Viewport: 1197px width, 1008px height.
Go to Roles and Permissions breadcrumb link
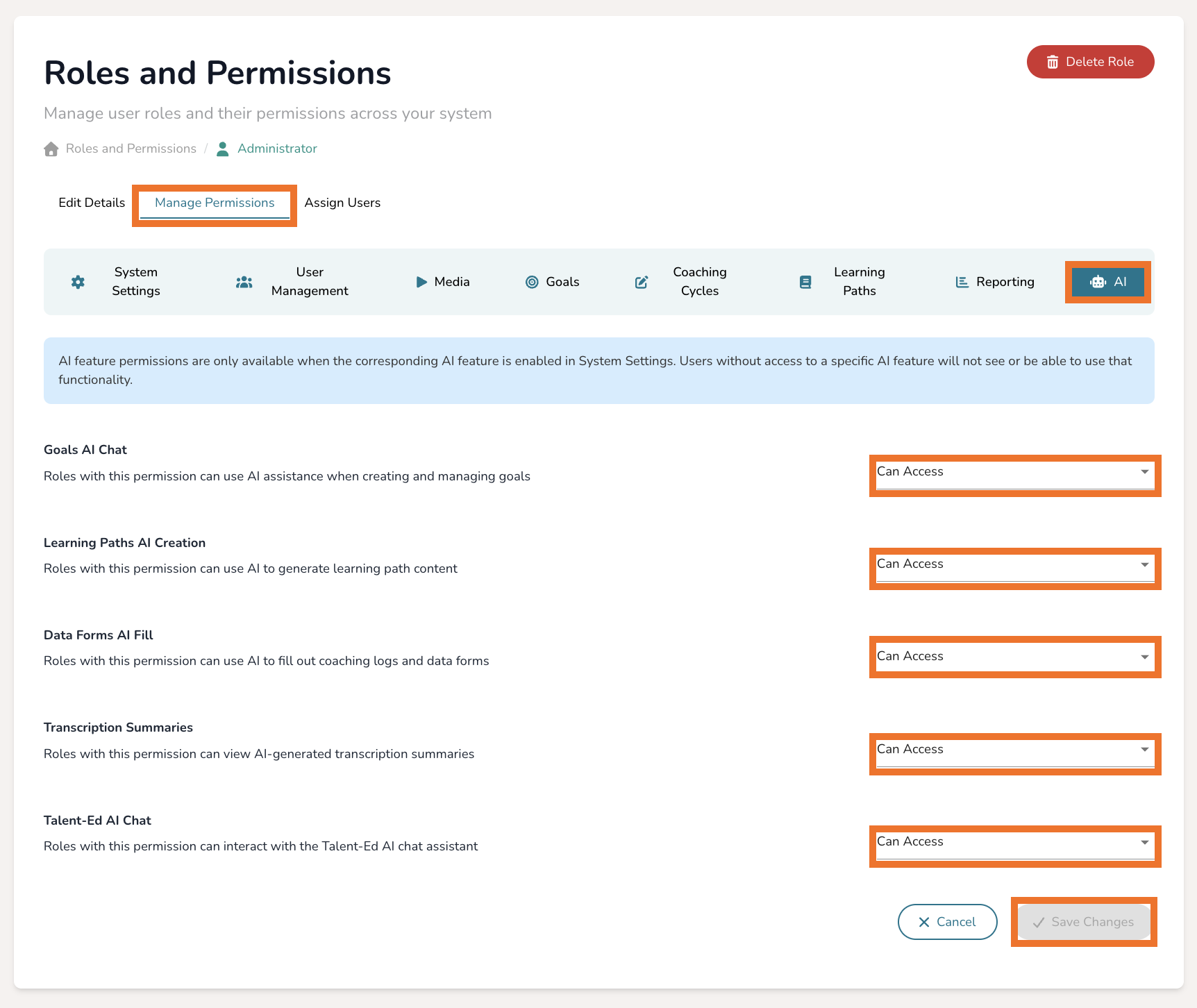pyautogui.click(x=131, y=149)
